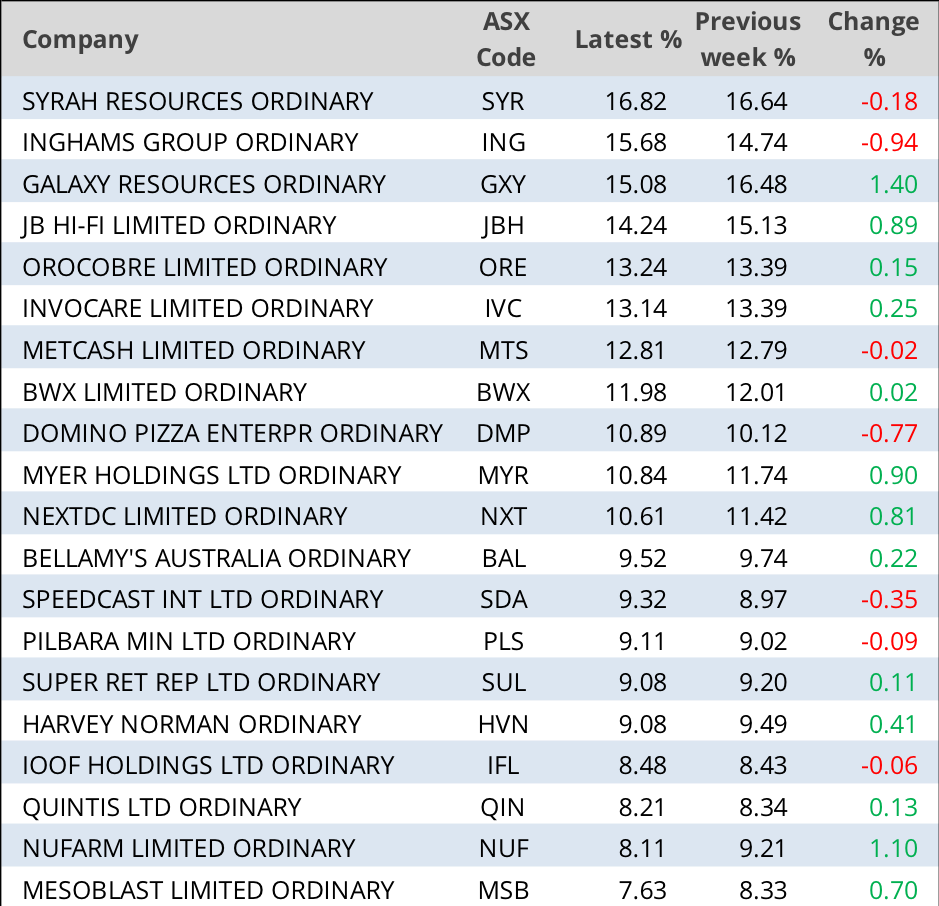This screenshot has width=939, height=906.
Task: Click the NXT ASX code cell
Action: 502,516
